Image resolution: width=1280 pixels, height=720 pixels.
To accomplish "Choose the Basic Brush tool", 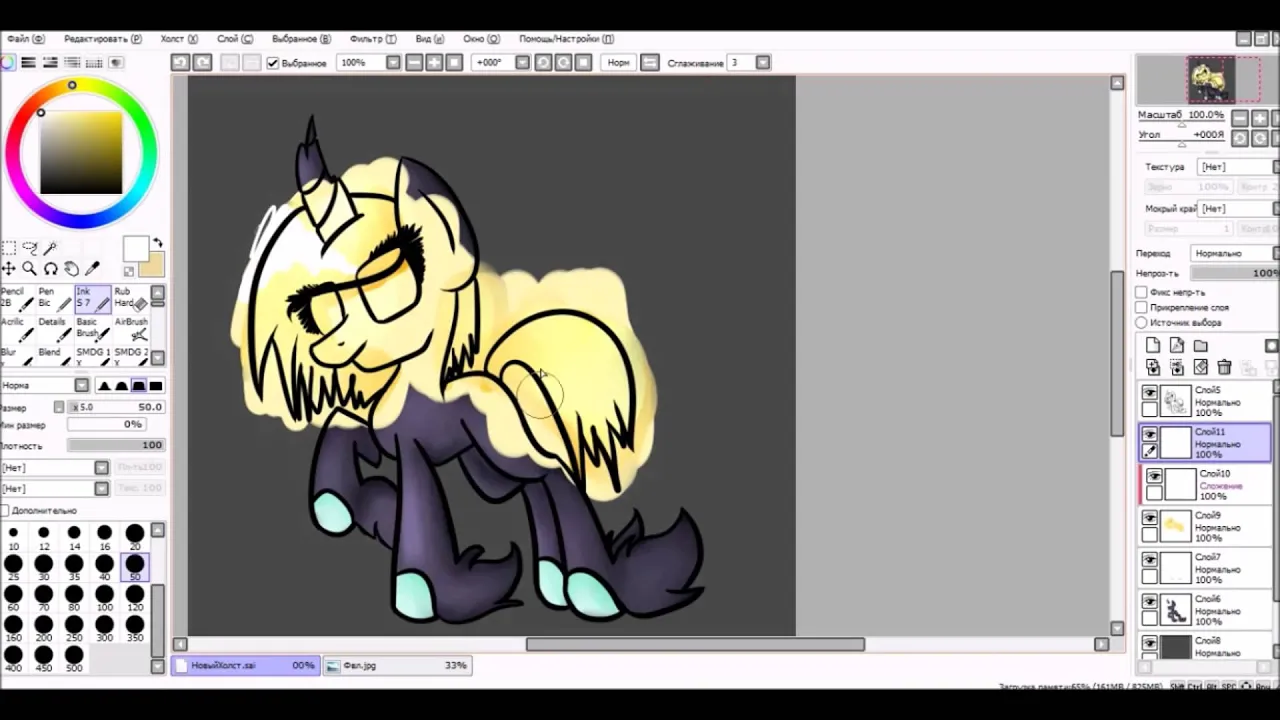I will tap(92, 329).
